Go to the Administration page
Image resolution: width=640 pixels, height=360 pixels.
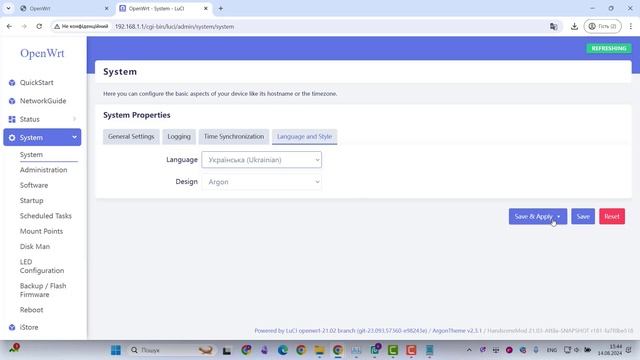[44, 170]
